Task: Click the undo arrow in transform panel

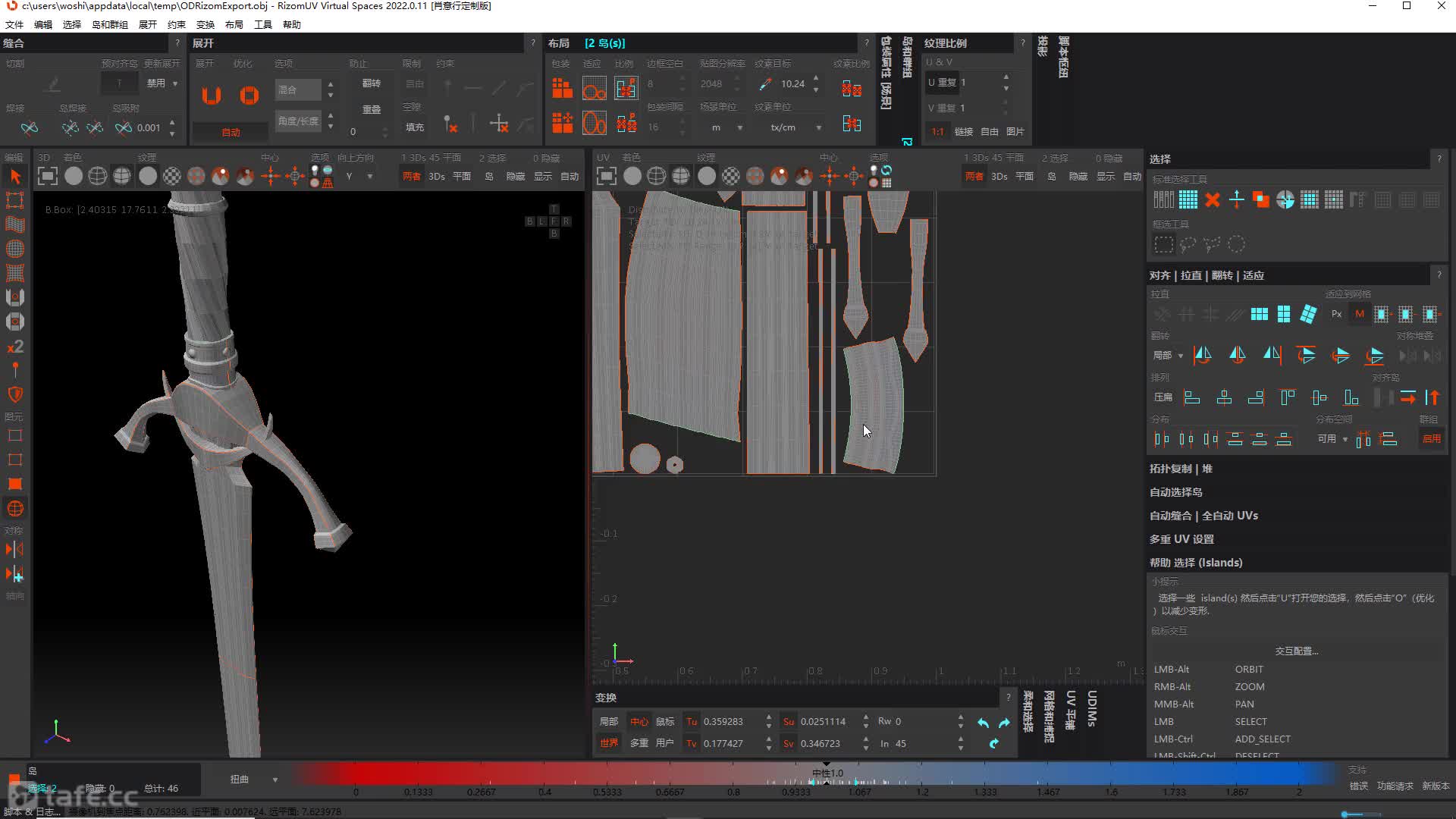Action: 984,723
